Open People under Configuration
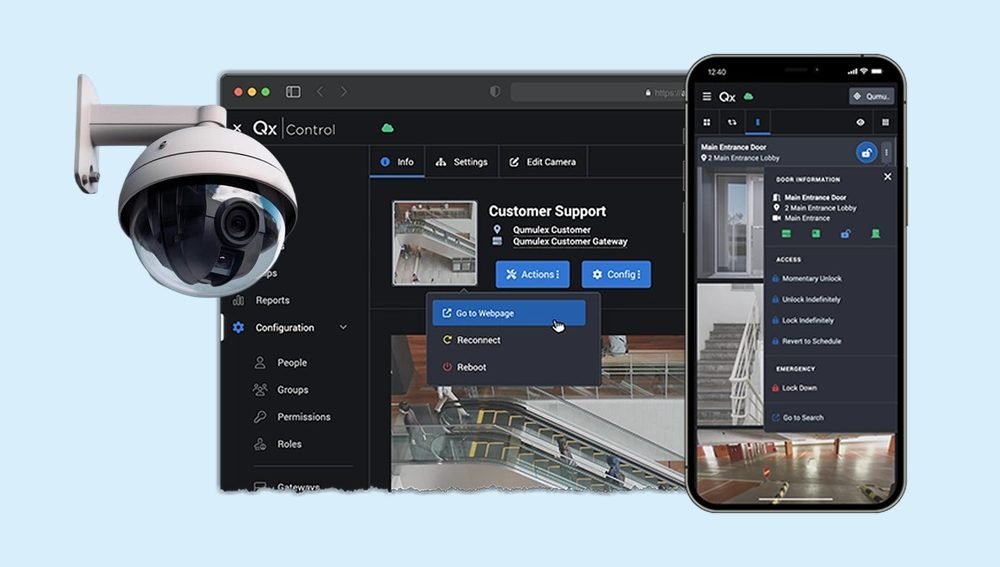 coord(292,362)
